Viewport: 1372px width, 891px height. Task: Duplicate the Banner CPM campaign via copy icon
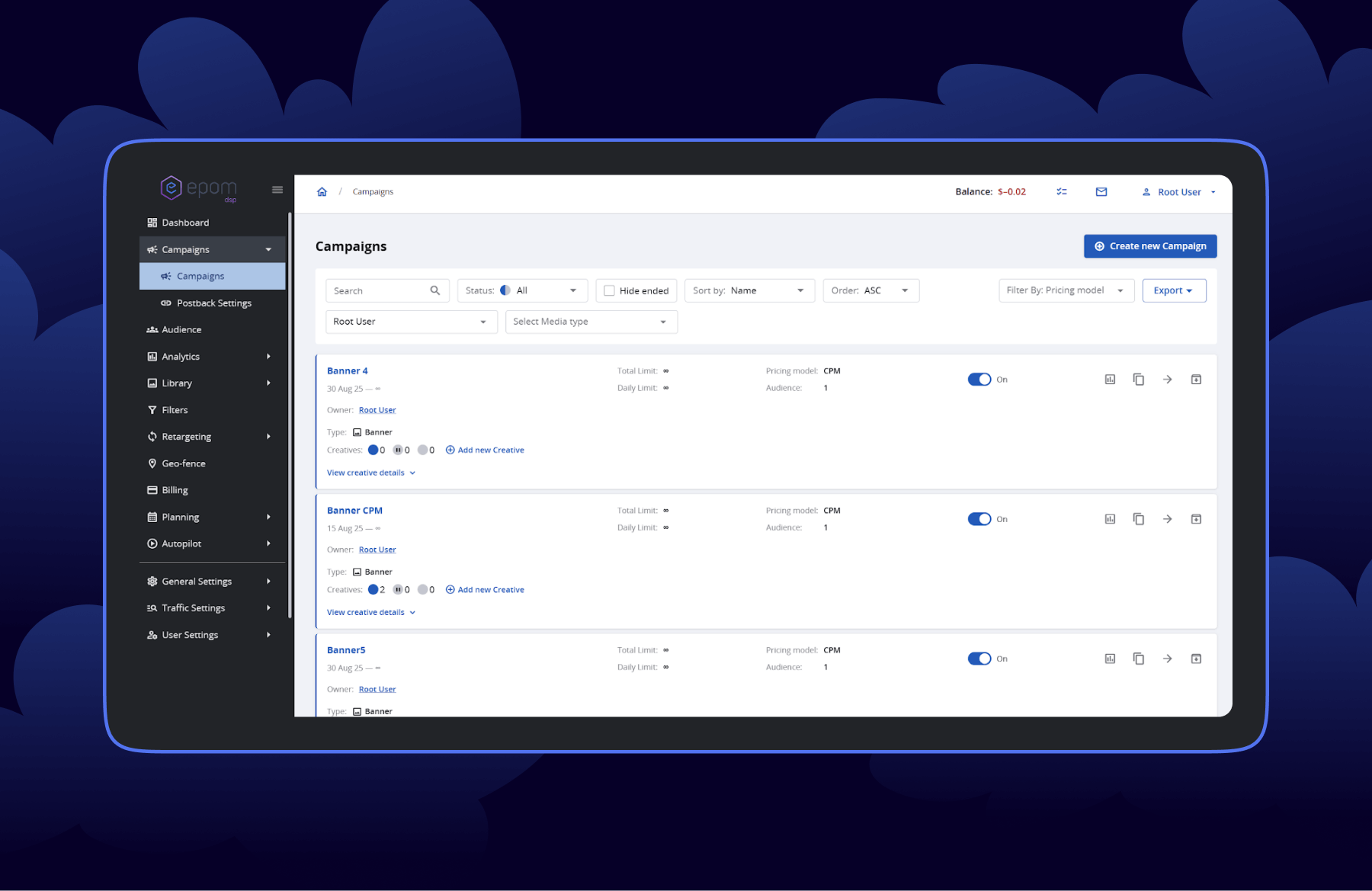pyautogui.click(x=1138, y=519)
